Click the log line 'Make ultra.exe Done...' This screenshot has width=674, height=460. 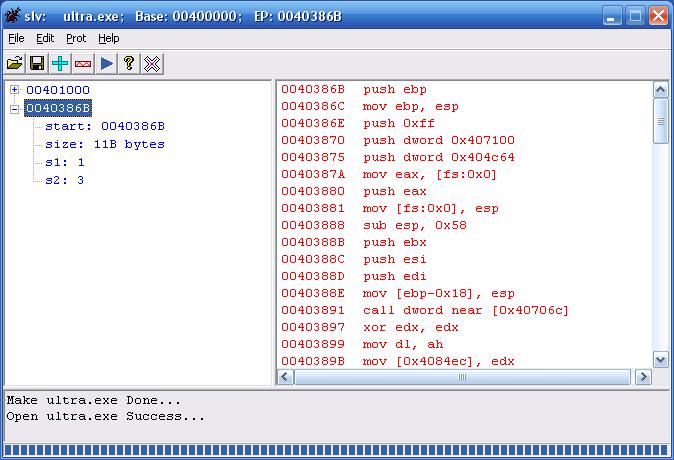(93, 400)
